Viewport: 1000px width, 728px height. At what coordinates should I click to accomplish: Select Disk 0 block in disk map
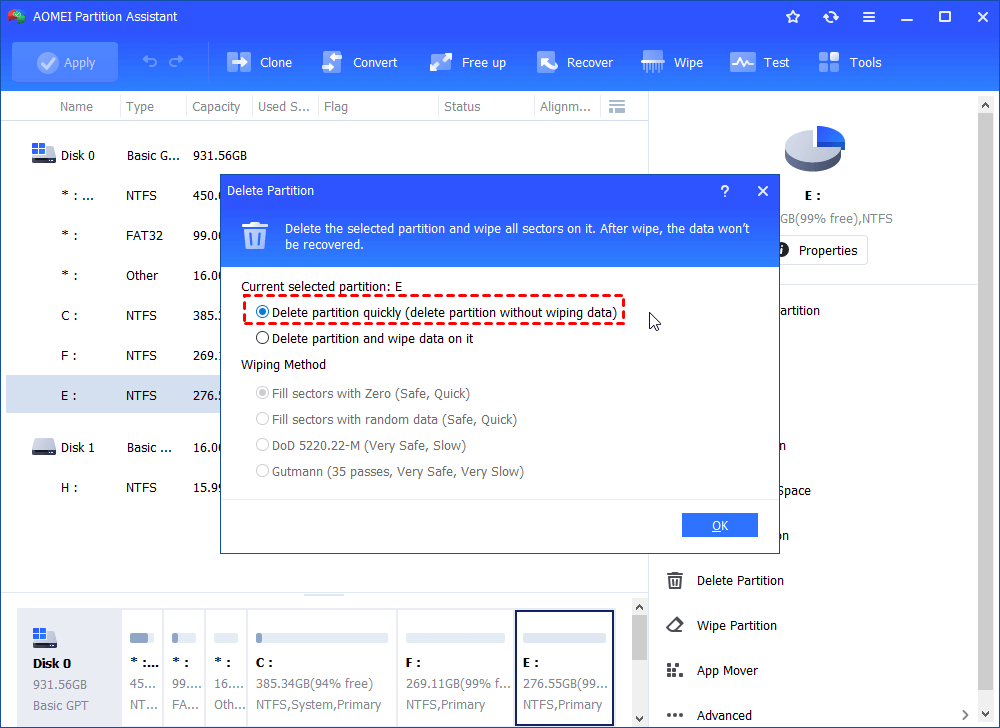[69, 668]
